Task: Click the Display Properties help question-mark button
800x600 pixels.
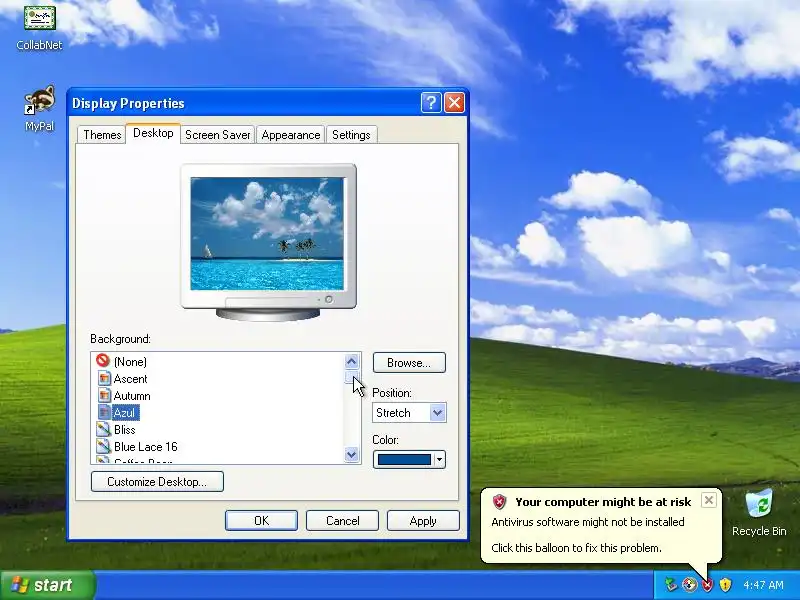Action: click(x=431, y=103)
